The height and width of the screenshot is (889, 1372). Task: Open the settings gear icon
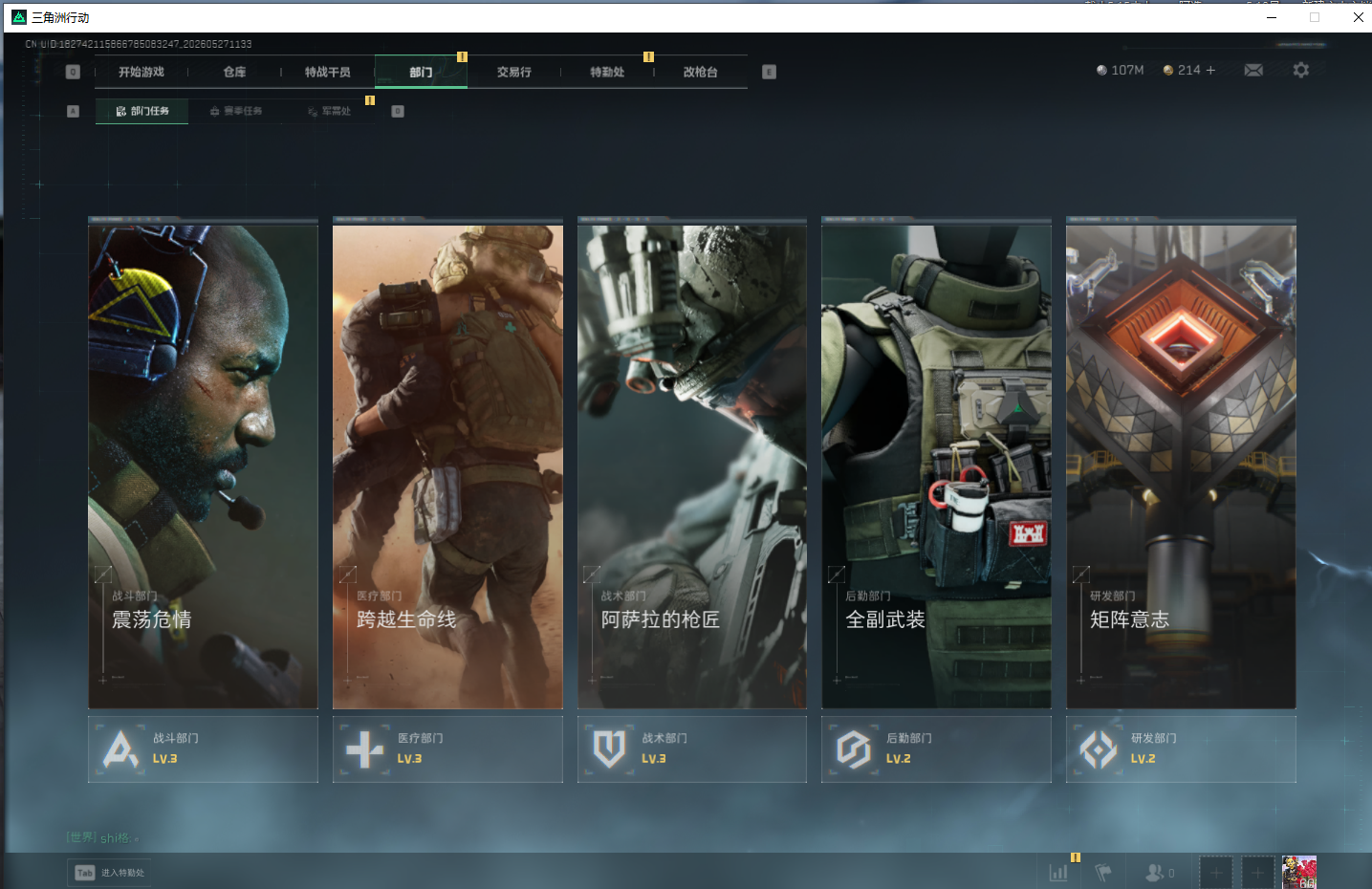pos(1301,70)
